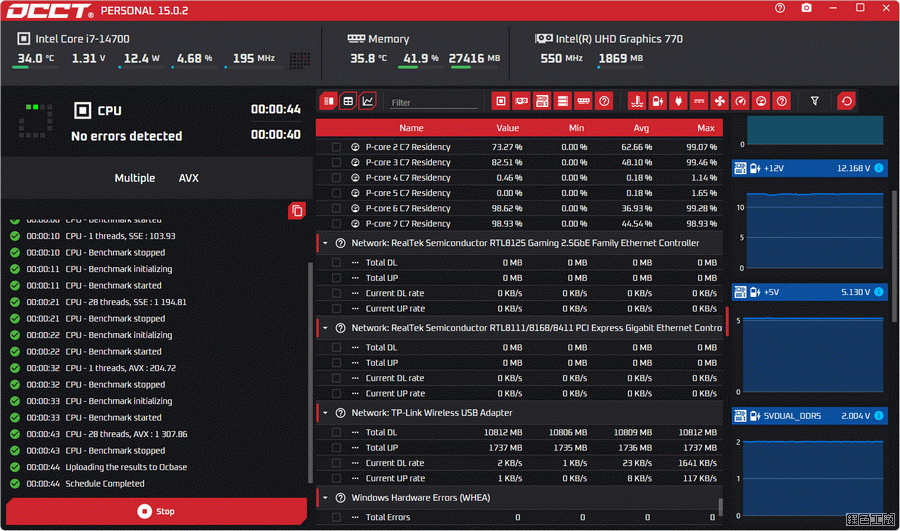Image resolution: width=900 pixels, height=531 pixels.
Task: Sort the table by the Avg column
Action: point(642,128)
